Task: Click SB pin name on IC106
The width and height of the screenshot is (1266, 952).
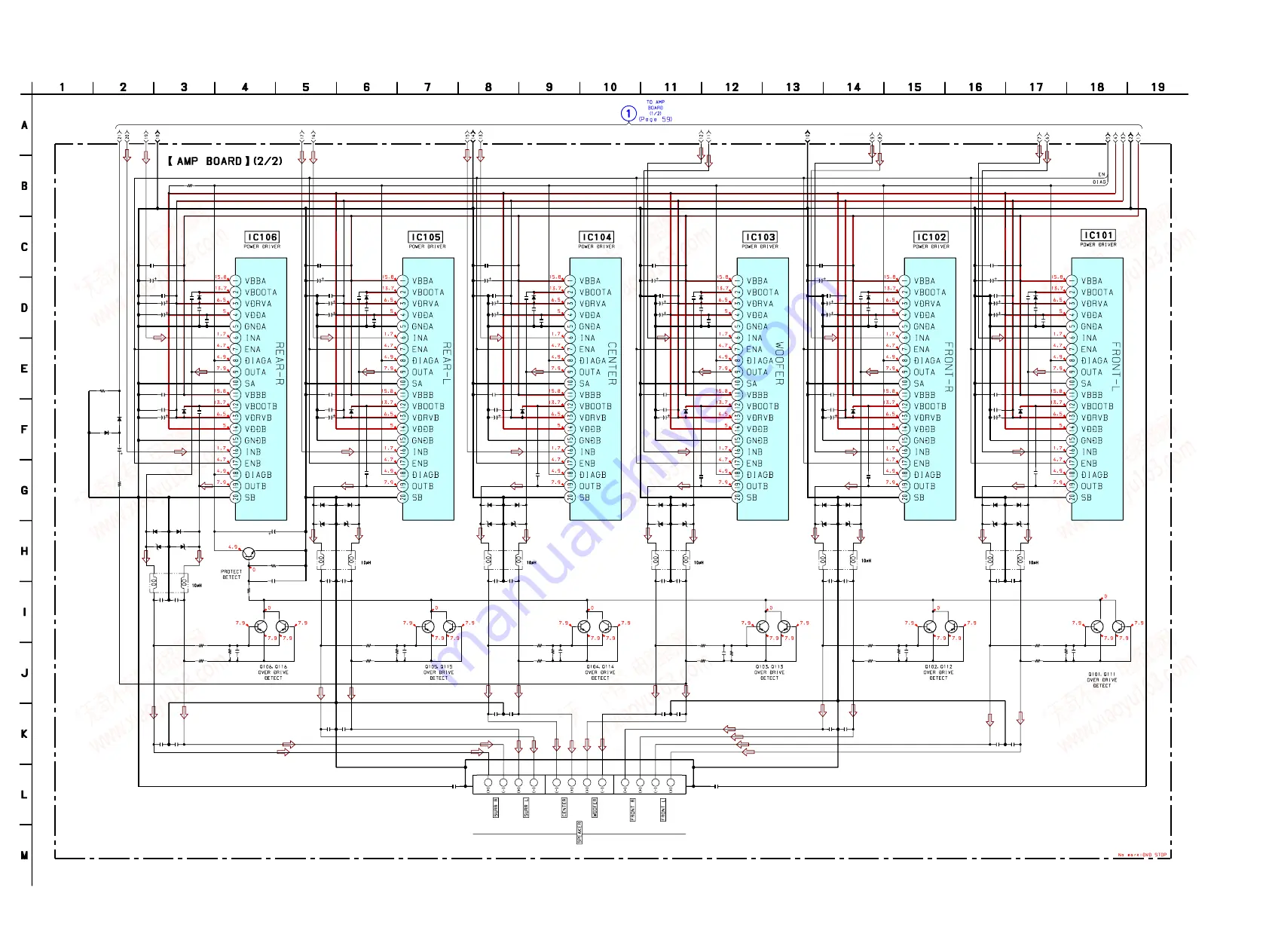Action: click(250, 497)
